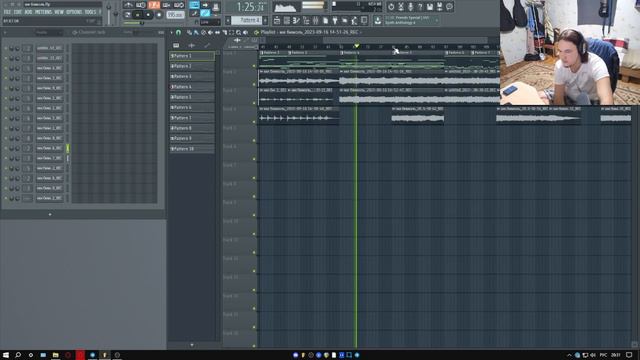Select the playlist playback speaker tool
The height and width of the screenshot is (360, 640).
pyautogui.click(x=245, y=32)
